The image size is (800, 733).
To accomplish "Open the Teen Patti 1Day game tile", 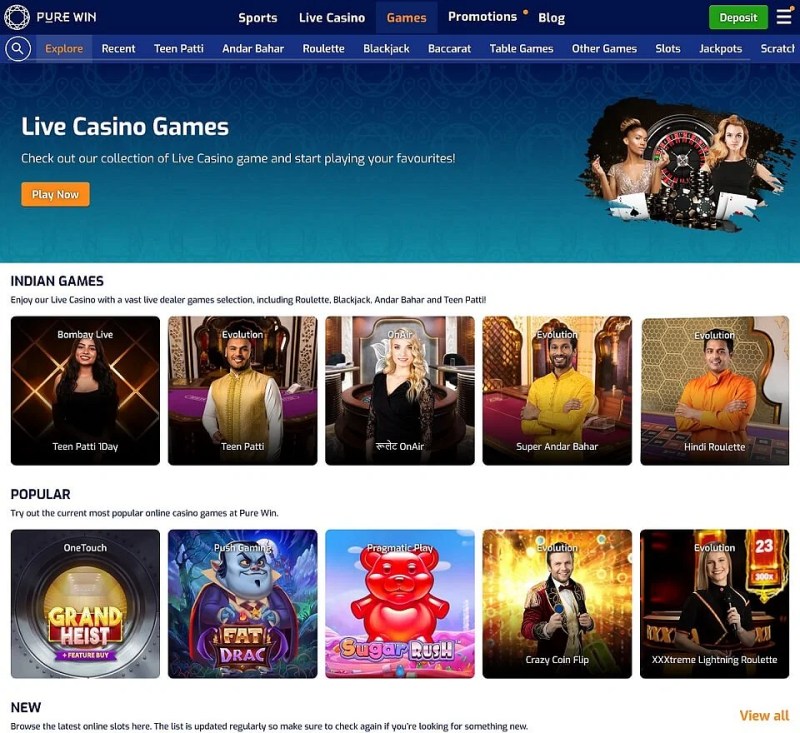I will (x=85, y=390).
